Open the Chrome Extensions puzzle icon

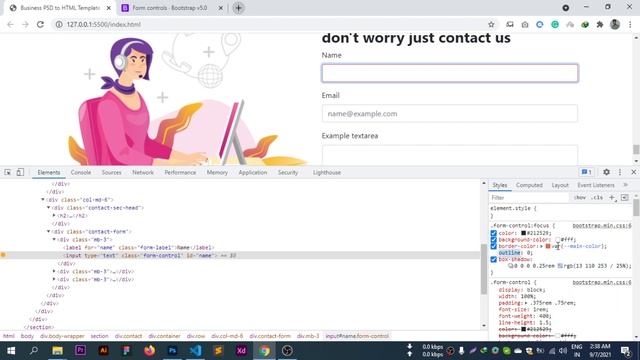click(x=600, y=24)
